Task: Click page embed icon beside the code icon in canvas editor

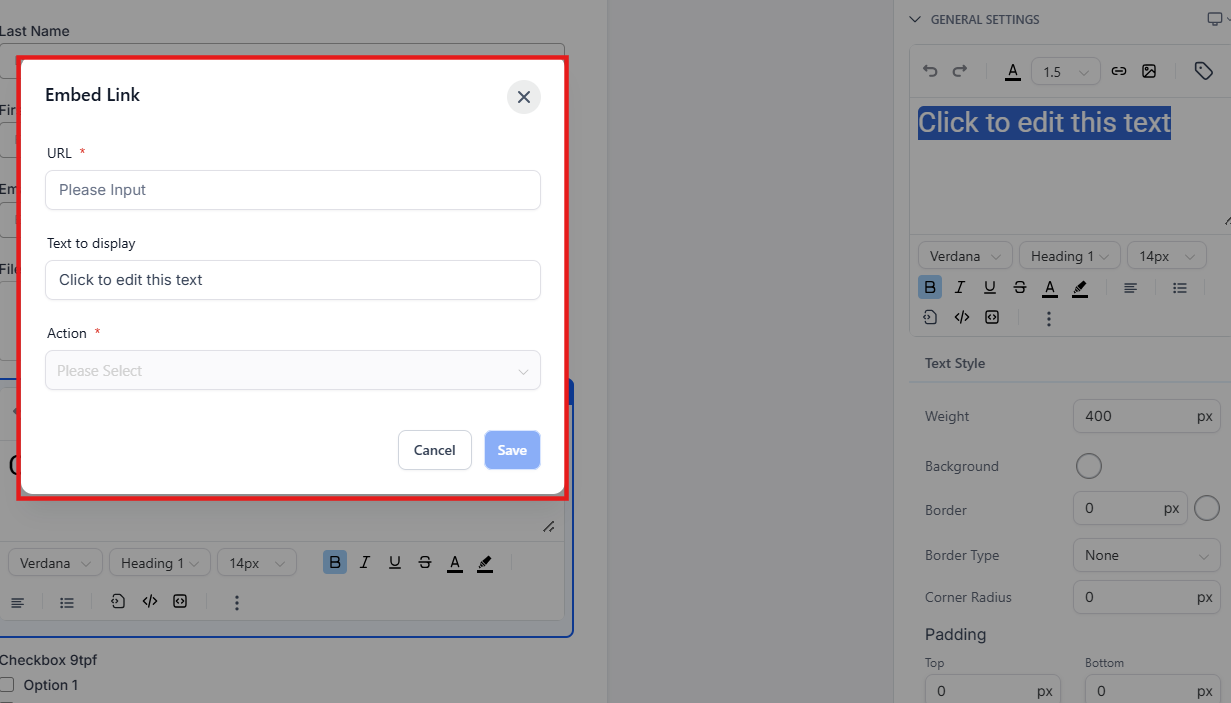Action: click(118, 602)
